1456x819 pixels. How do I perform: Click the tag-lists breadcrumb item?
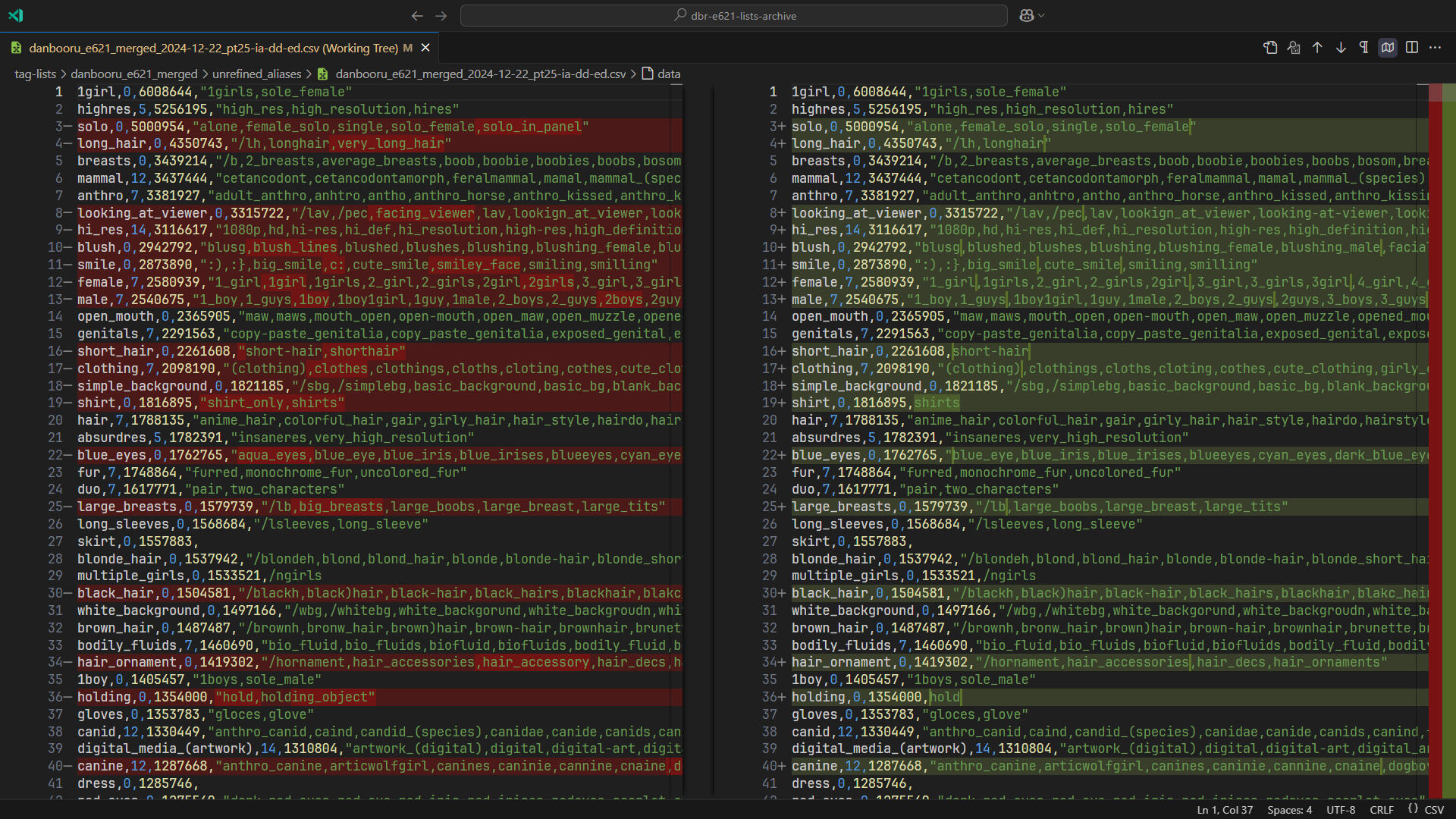[x=35, y=74]
